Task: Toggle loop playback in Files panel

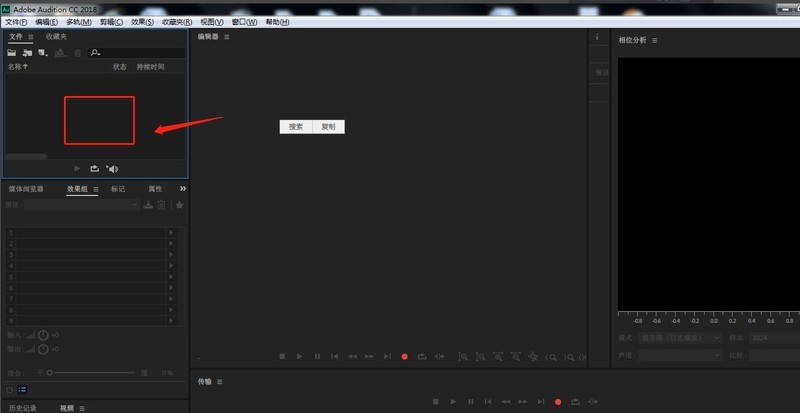Action: pyautogui.click(x=95, y=169)
